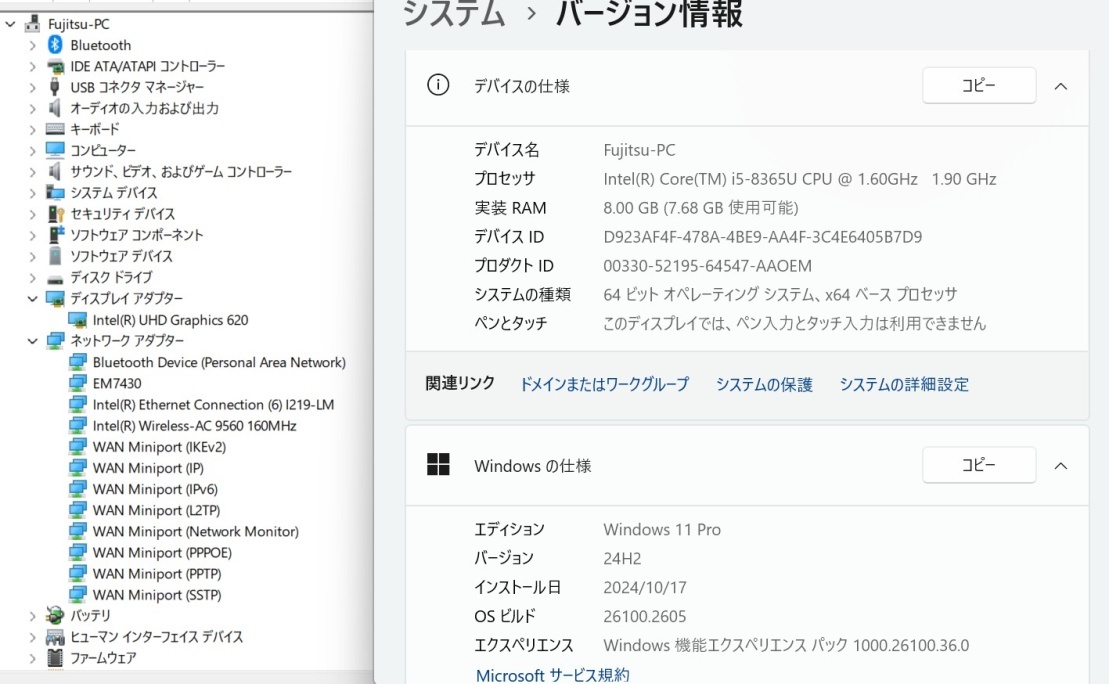The height and width of the screenshot is (684, 1109).
Task: Copy the Windows の仕様 details
Action: pyautogui.click(x=979, y=465)
